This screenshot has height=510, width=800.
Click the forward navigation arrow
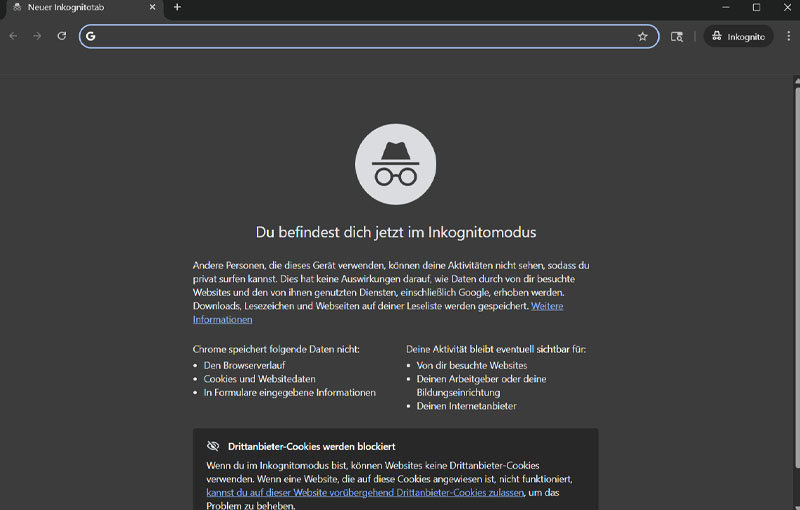[x=37, y=36]
